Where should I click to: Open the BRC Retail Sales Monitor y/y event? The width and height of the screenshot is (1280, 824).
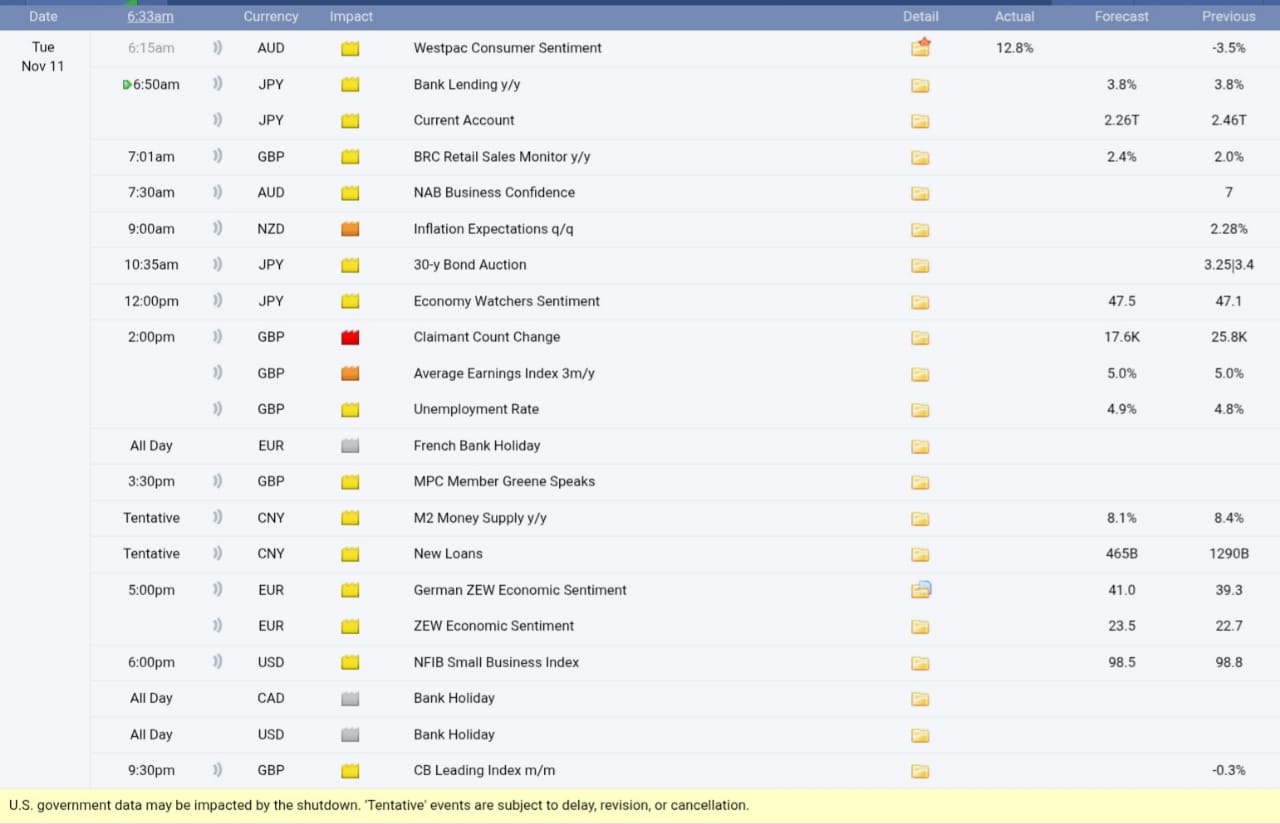pos(502,157)
